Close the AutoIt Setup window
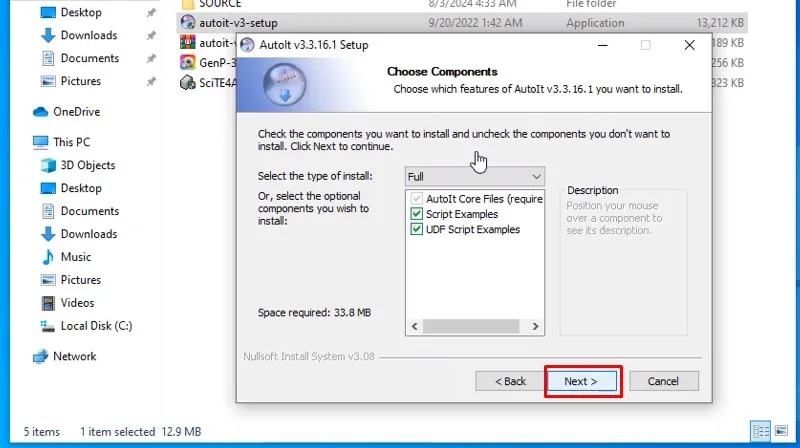The width and height of the screenshot is (800, 448). pyautogui.click(x=689, y=45)
